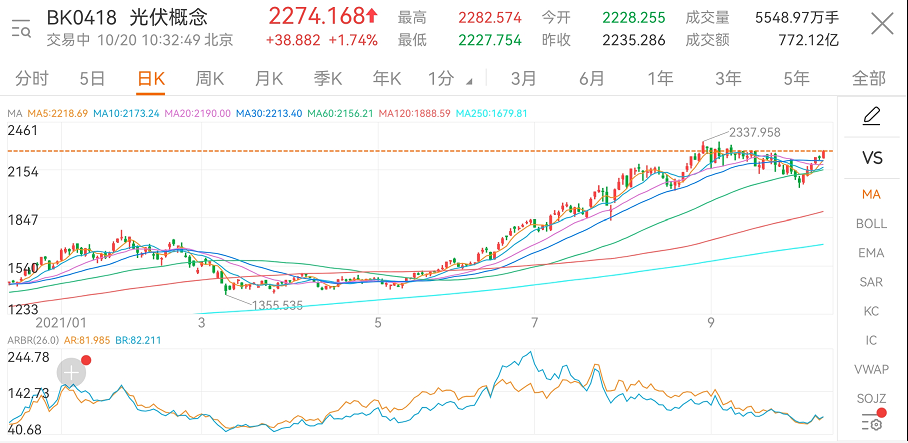
Task: Set range to 1年
Action: tap(660, 78)
